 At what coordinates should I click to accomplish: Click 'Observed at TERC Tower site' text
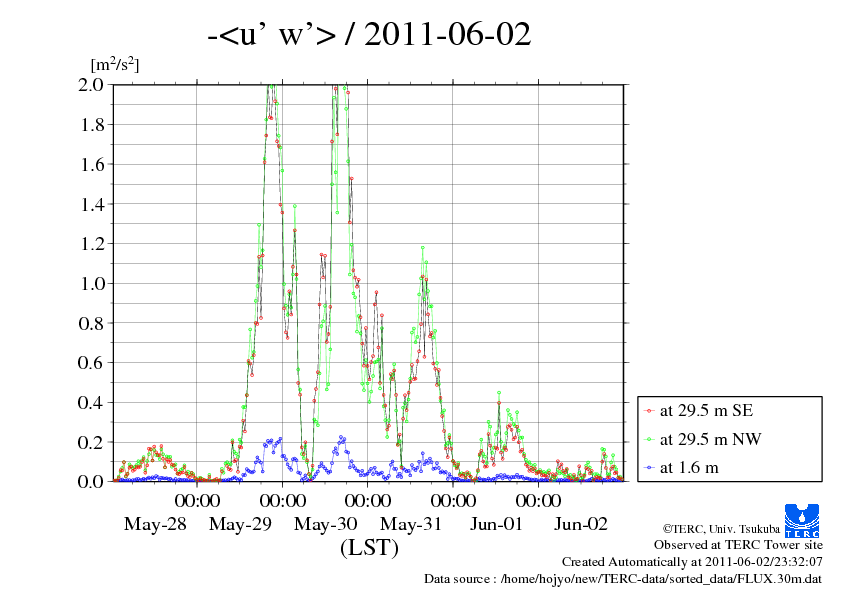pos(738,545)
